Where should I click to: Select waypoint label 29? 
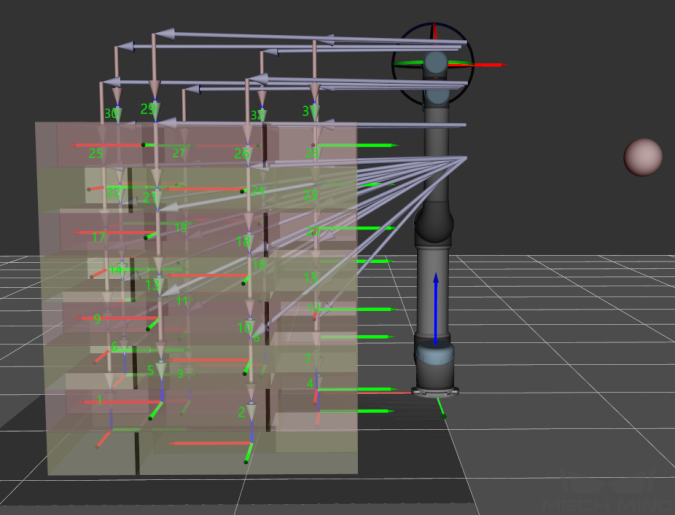click(x=148, y=109)
